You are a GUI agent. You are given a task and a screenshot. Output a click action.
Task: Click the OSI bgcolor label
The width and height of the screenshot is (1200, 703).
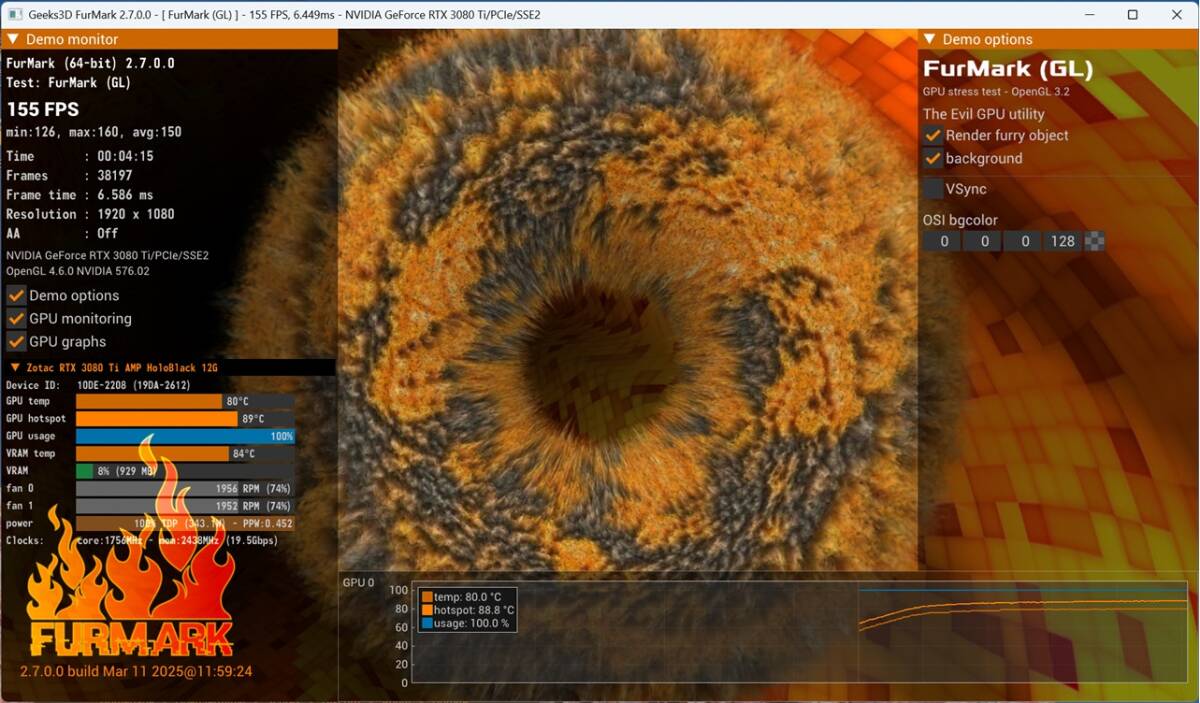[960, 220]
